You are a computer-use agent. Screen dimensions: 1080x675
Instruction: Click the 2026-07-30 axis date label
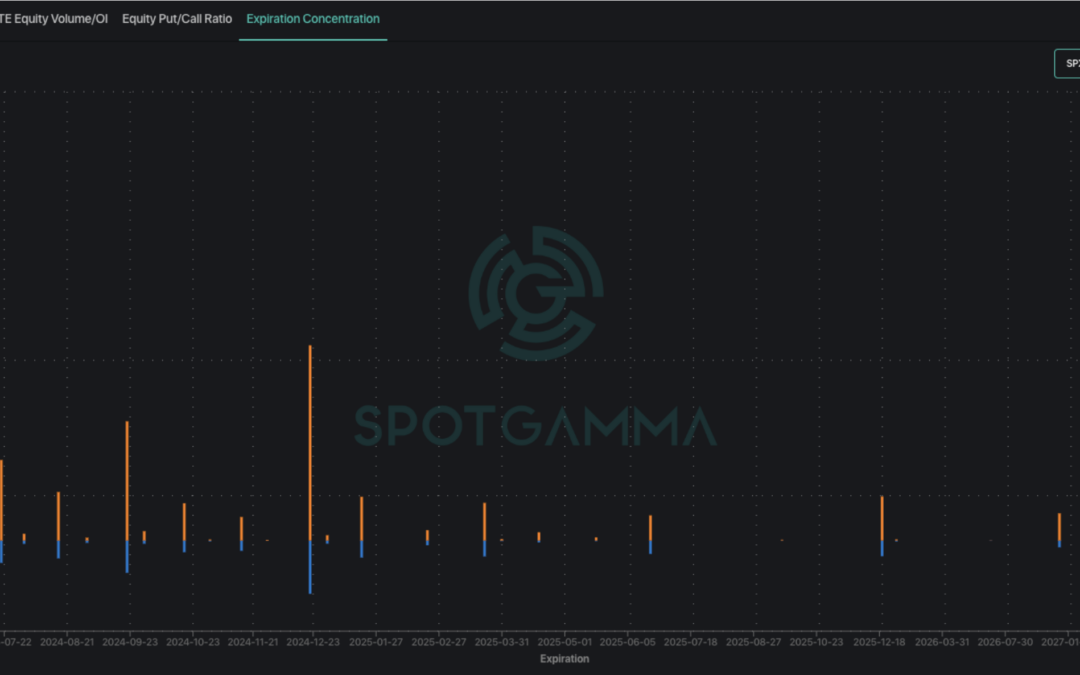point(1005,642)
